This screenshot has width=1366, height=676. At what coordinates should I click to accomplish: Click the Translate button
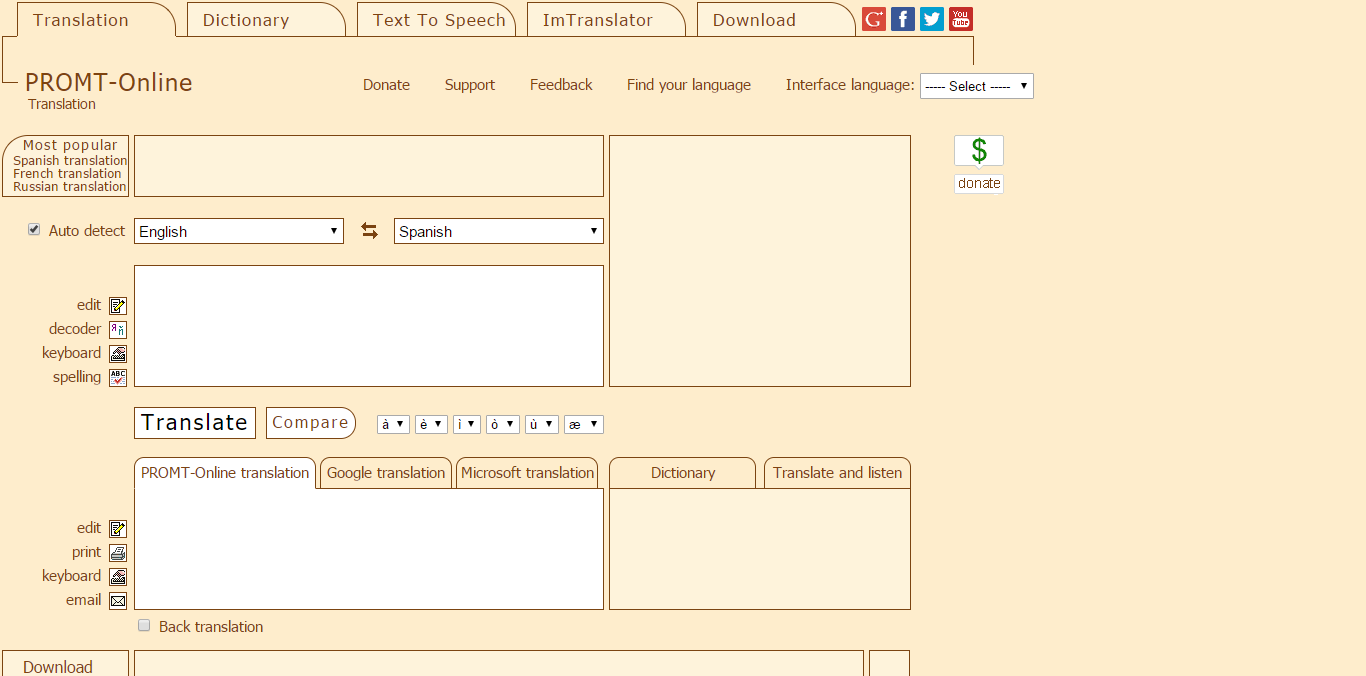click(x=195, y=422)
